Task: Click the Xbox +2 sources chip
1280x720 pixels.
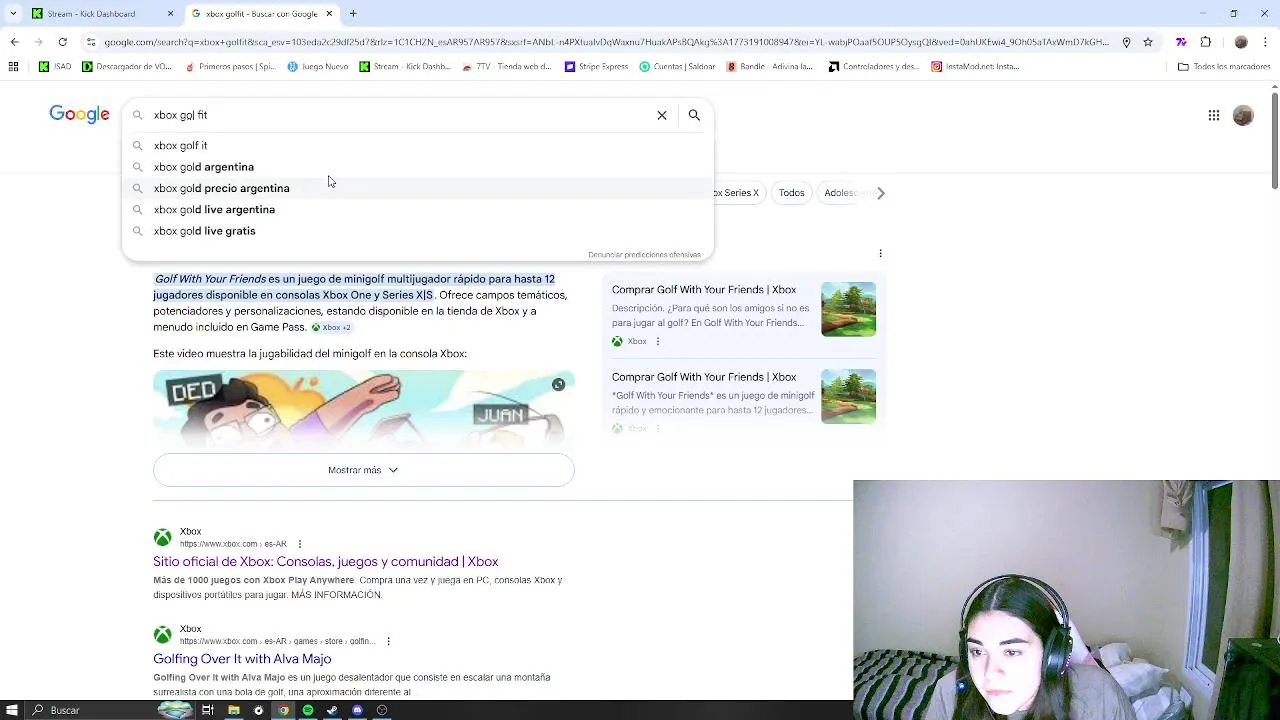Action: coord(331,327)
